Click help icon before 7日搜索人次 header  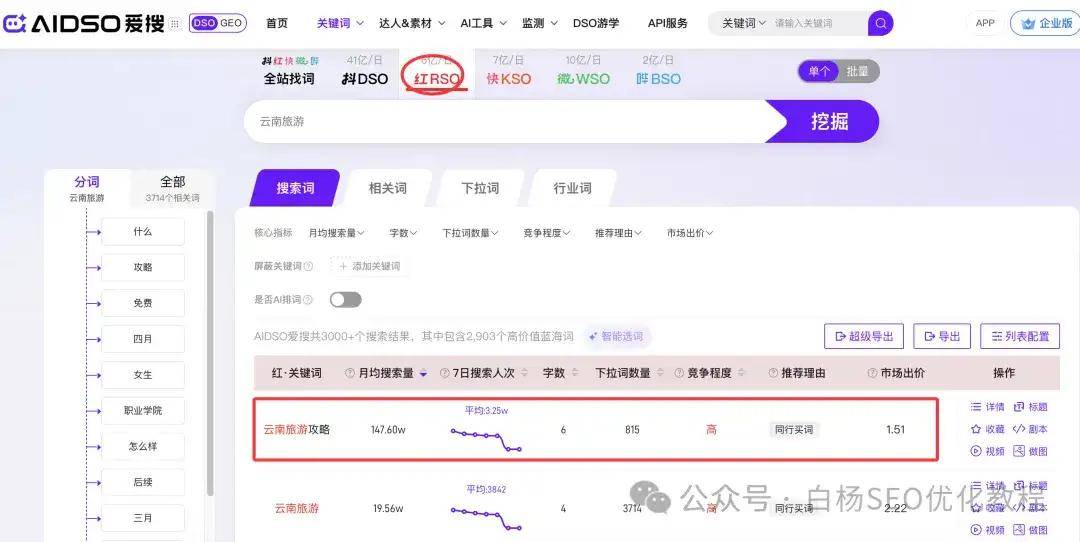tap(444, 373)
